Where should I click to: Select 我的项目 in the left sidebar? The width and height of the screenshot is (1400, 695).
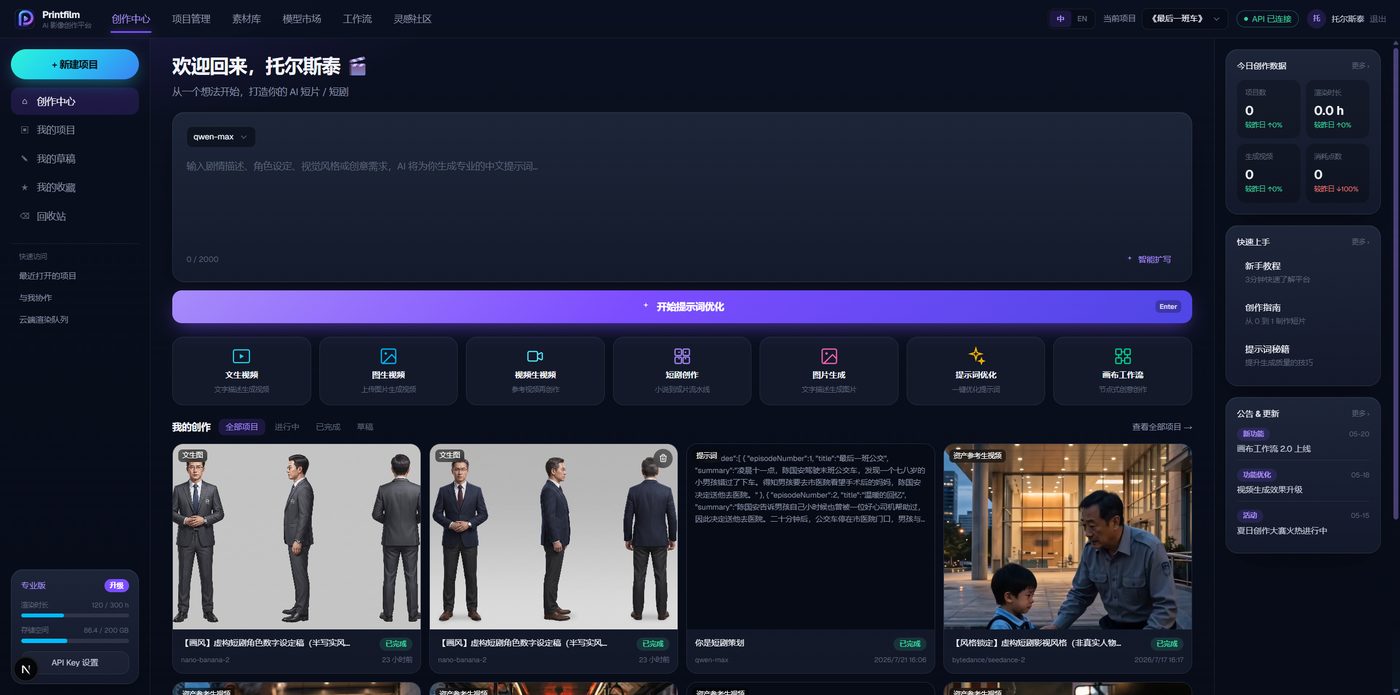point(75,130)
